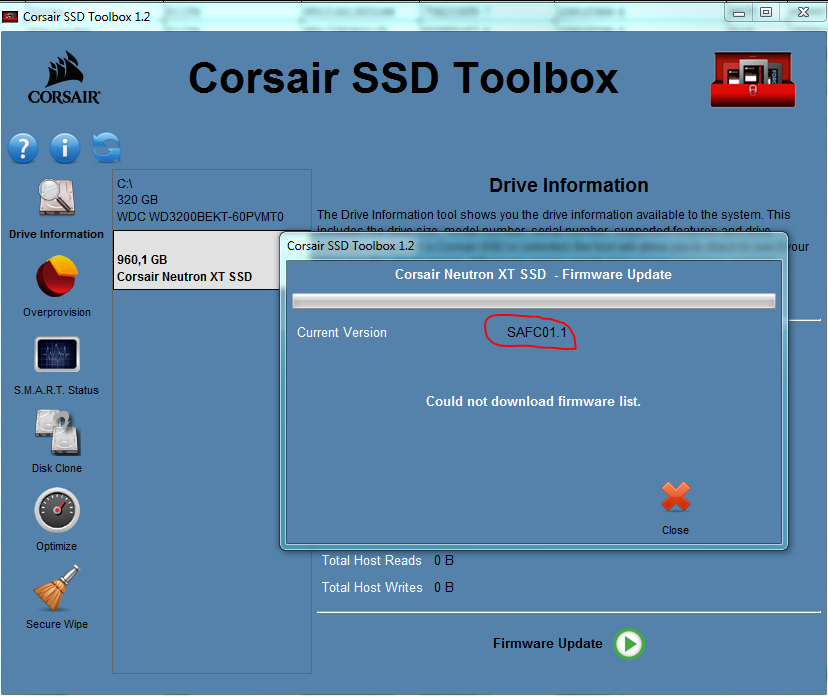The height and width of the screenshot is (696, 828).
Task: Click the Secure Wipe label
Action: [57, 624]
